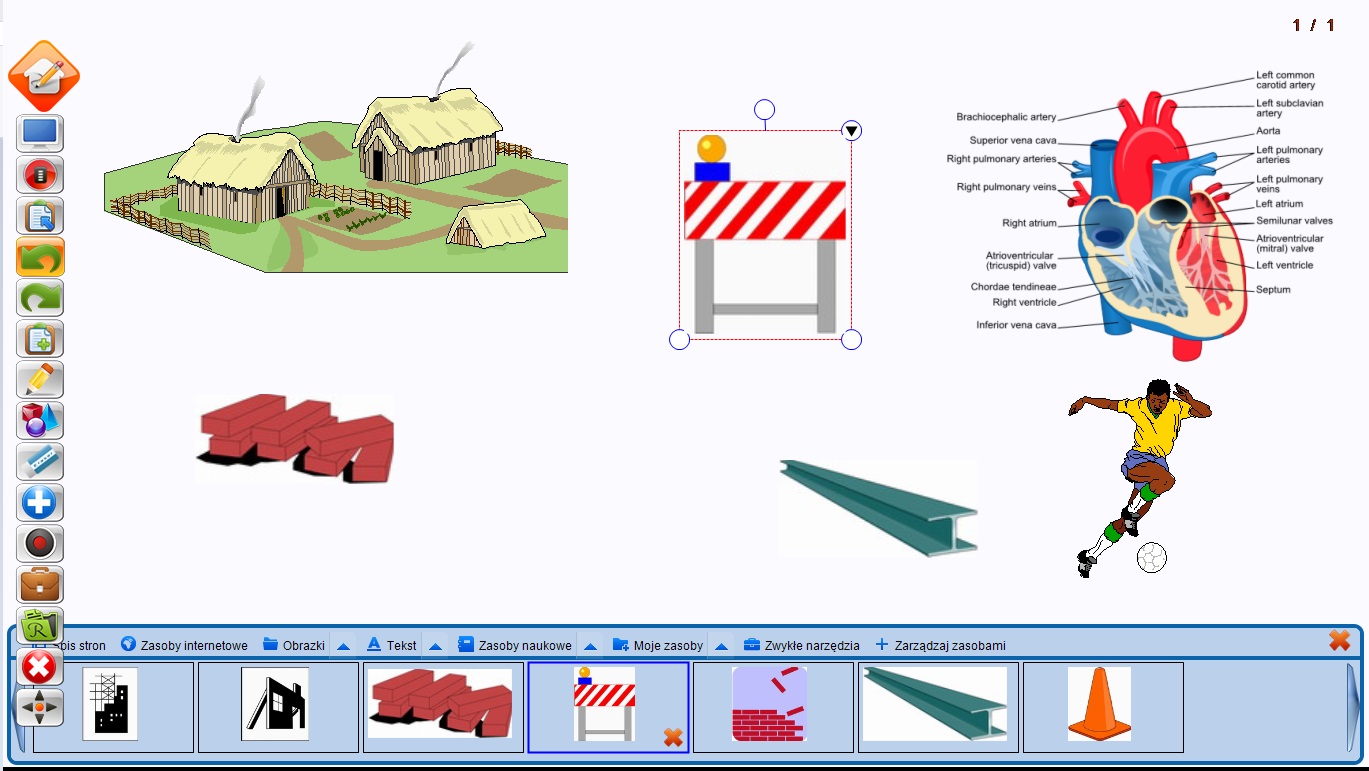Select the pencil drawing tool
This screenshot has width=1369, height=771.
pos(40,380)
